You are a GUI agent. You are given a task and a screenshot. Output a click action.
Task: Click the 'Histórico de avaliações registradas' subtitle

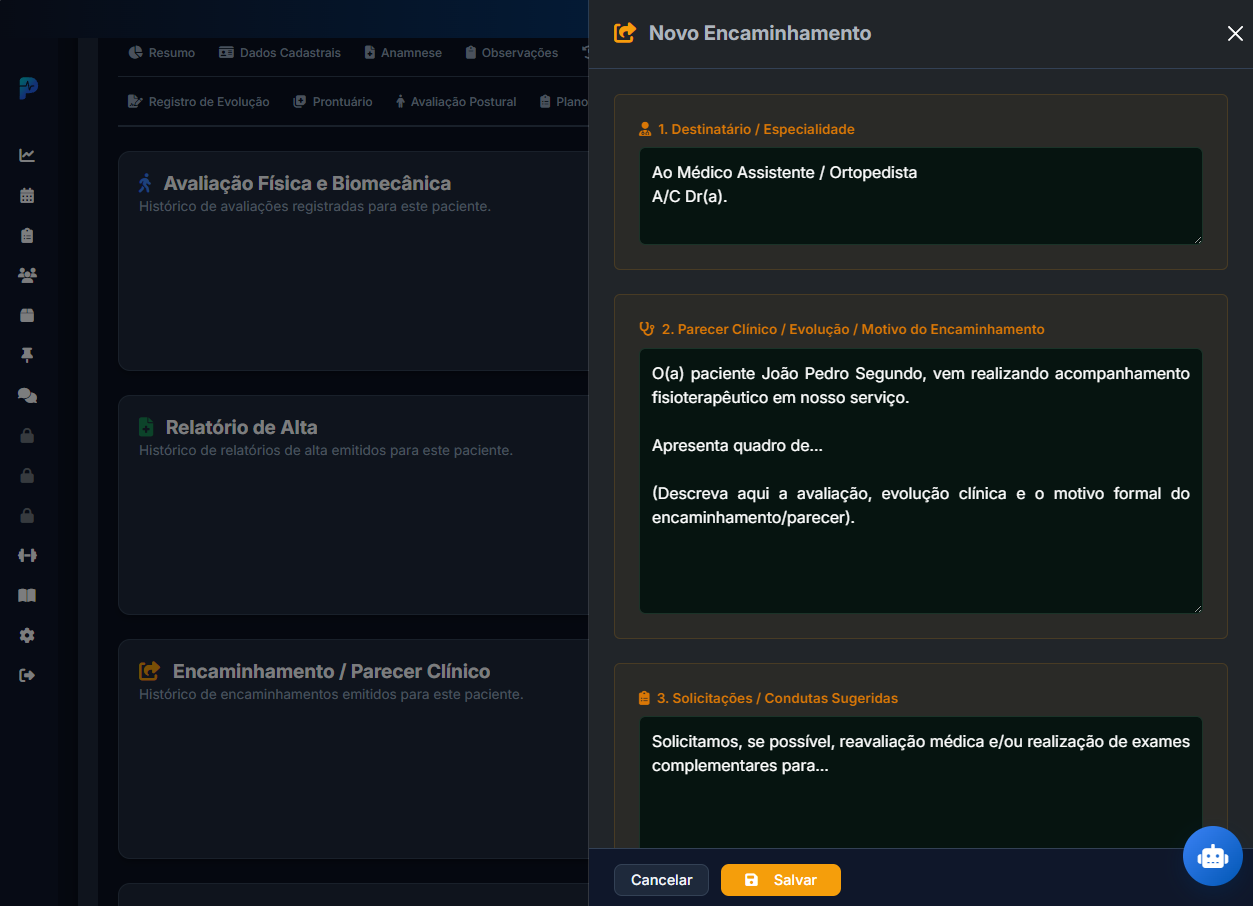315,207
